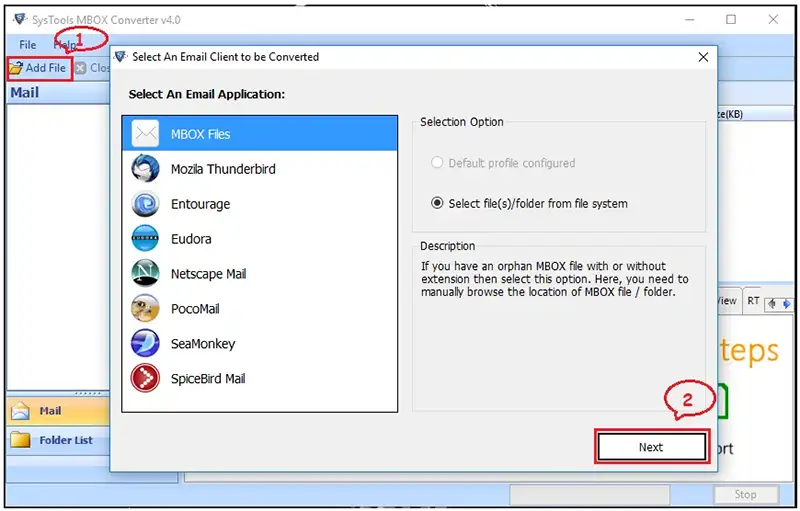Open the File menu
The width and height of the screenshot is (800, 511).
28,45
